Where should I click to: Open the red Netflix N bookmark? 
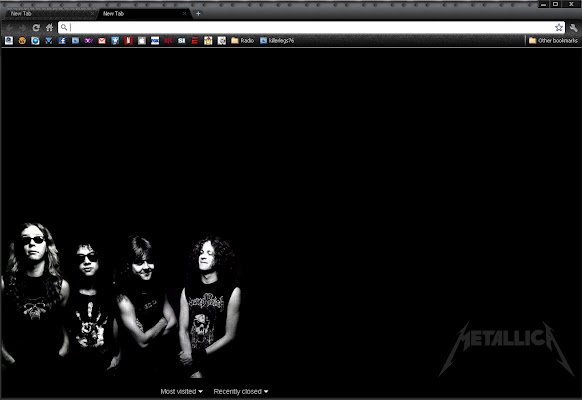128,40
